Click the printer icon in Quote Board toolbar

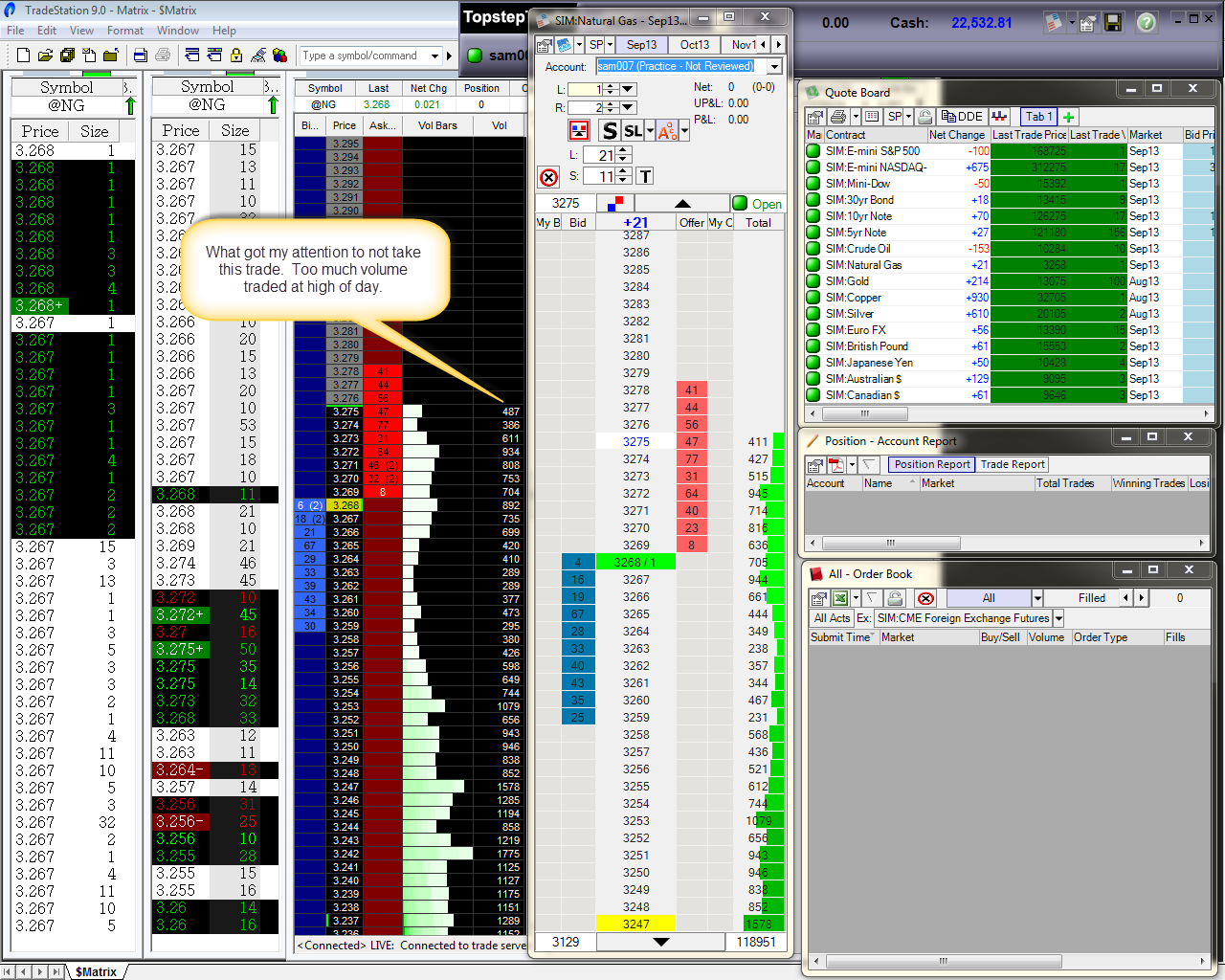(x=838, y=117)
